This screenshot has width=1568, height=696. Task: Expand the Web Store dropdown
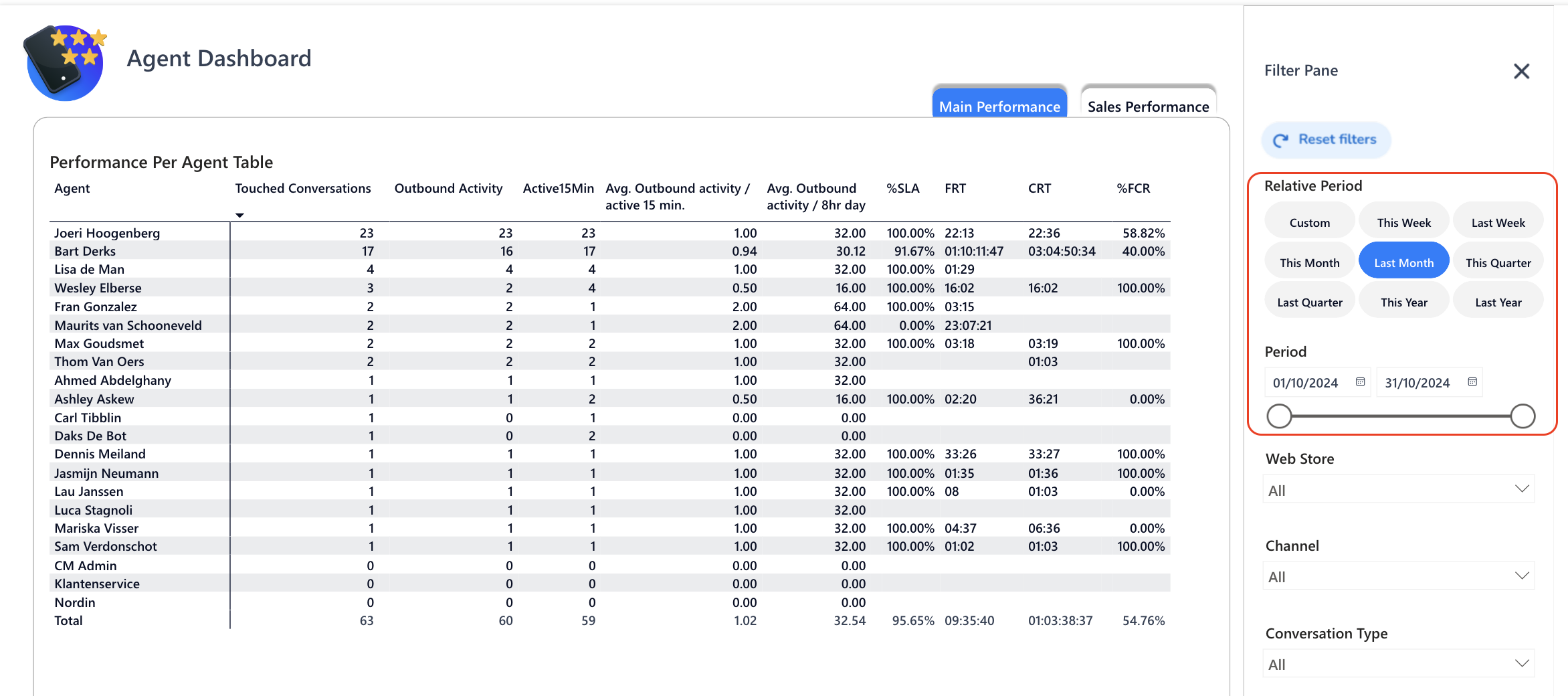[1398, 491]
